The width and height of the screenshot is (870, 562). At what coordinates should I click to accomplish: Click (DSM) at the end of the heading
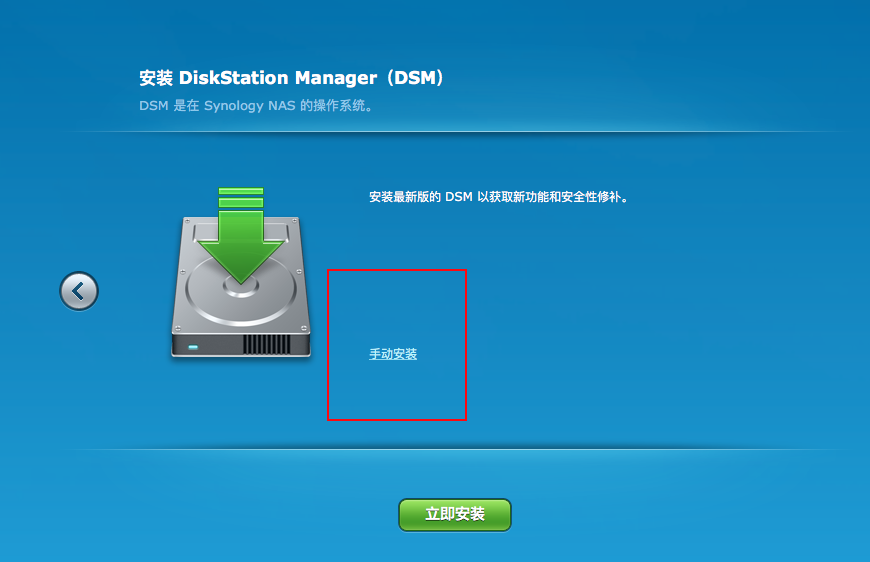click(x=415, y=78)
